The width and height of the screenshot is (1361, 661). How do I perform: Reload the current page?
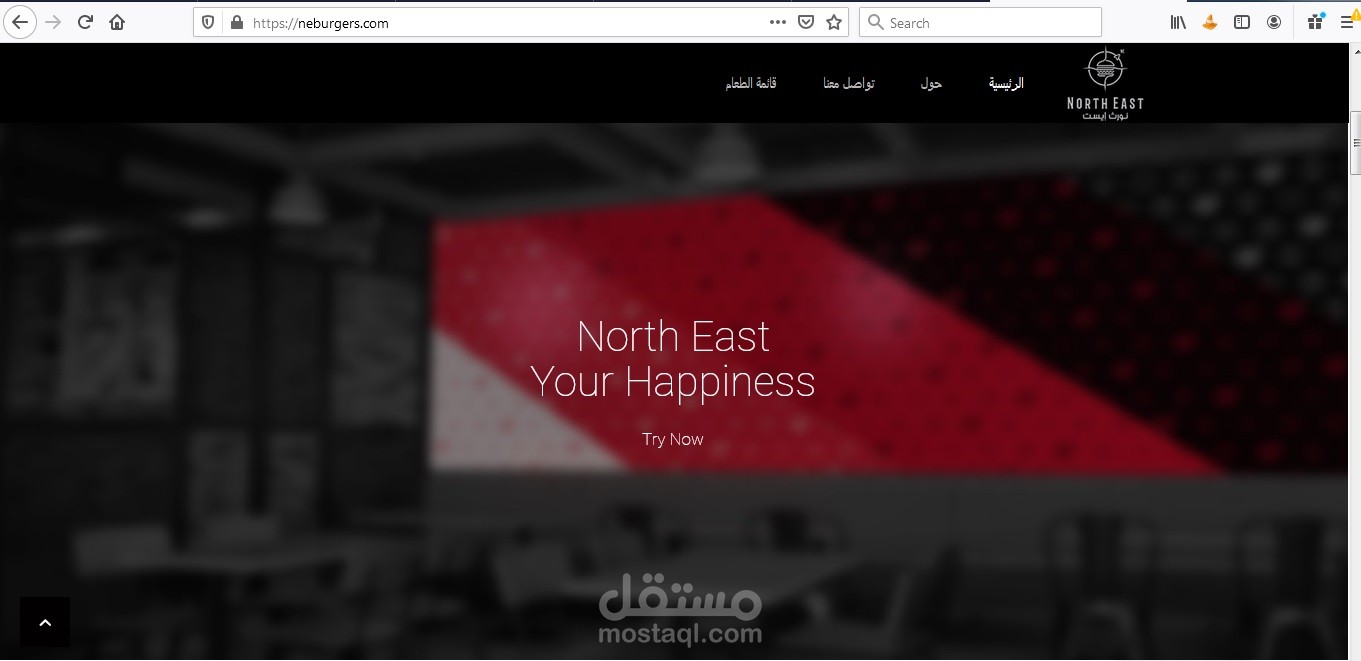click(86, 22)
